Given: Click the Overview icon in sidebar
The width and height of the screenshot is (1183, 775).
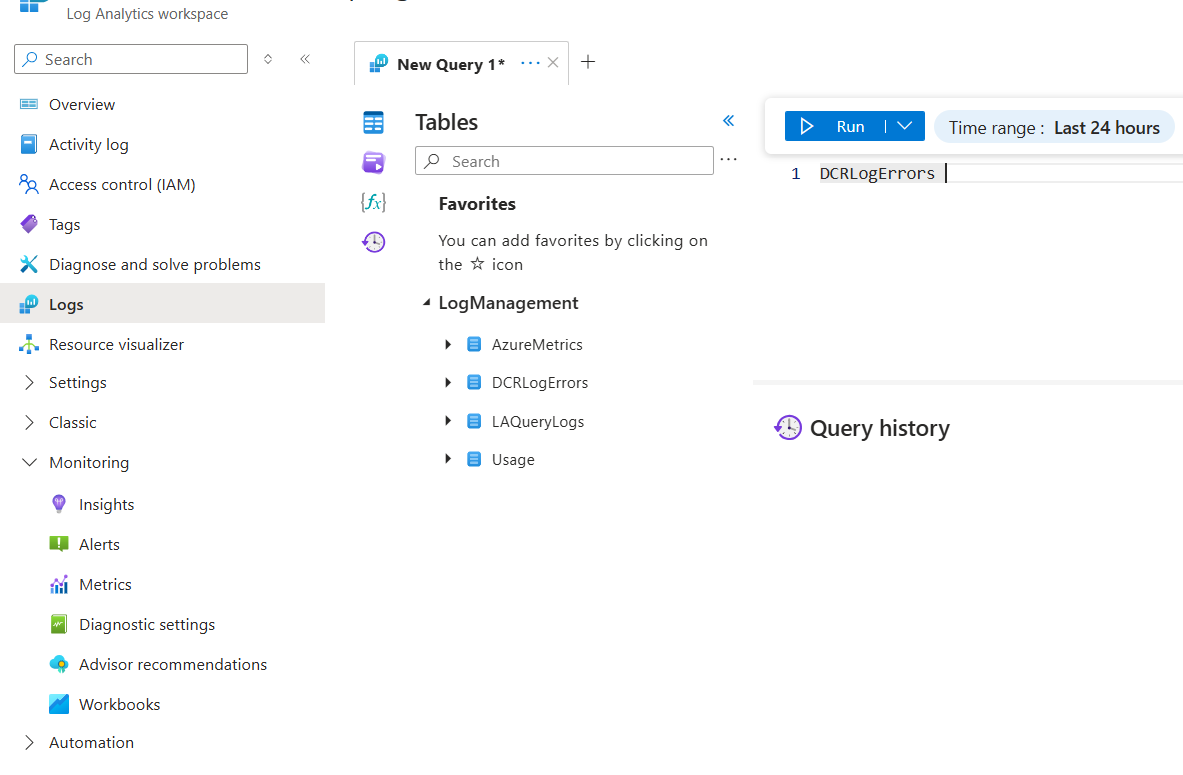Looking at the screenshot, I should point(29,104).
